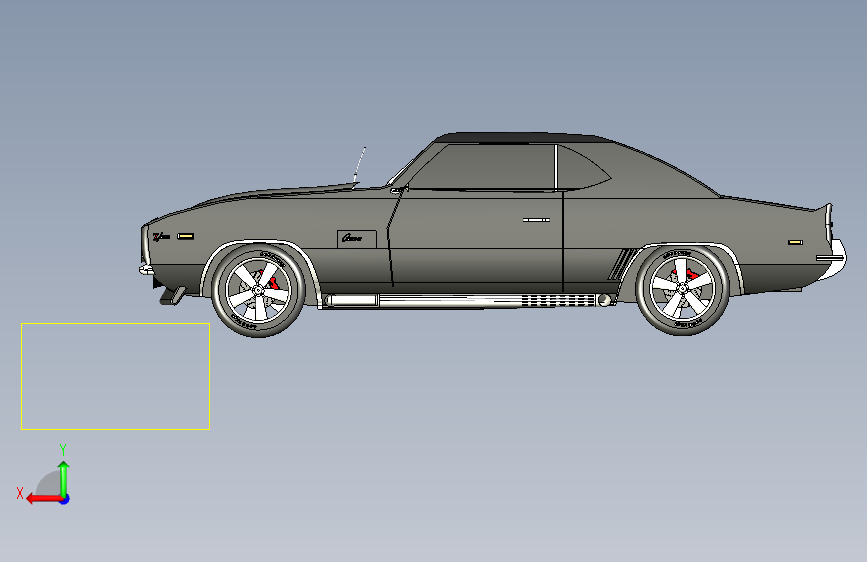
Task: Click the red X axis arrow of triad
Action: pos(43,499)
